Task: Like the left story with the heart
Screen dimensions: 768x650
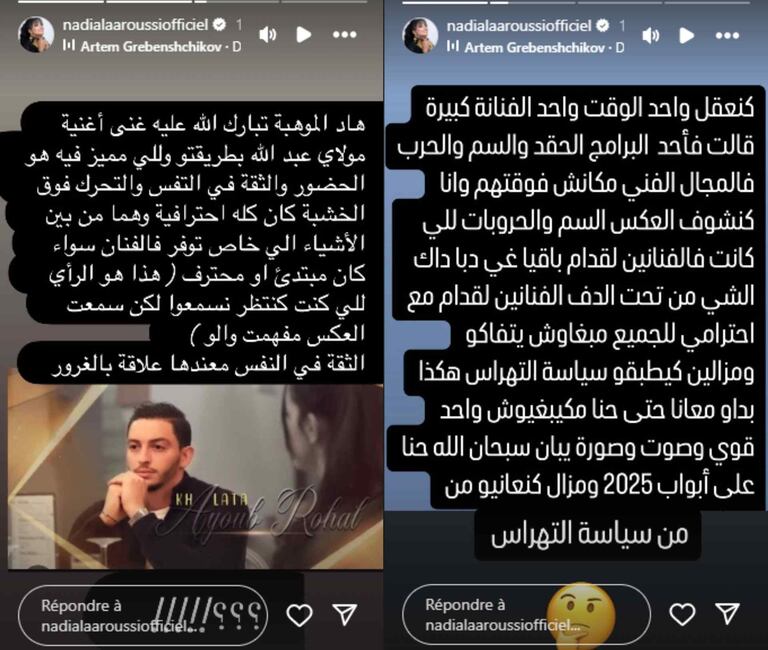Action: coord(299,615)
